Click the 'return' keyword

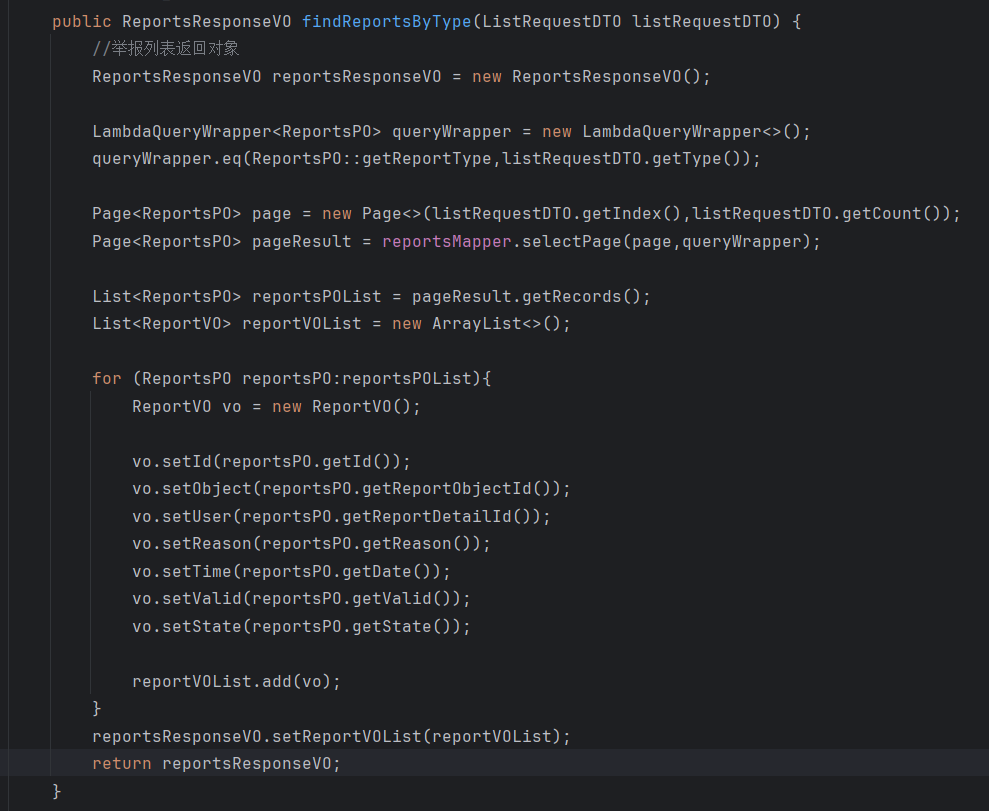pyautogui.click(x=122, y=763)
